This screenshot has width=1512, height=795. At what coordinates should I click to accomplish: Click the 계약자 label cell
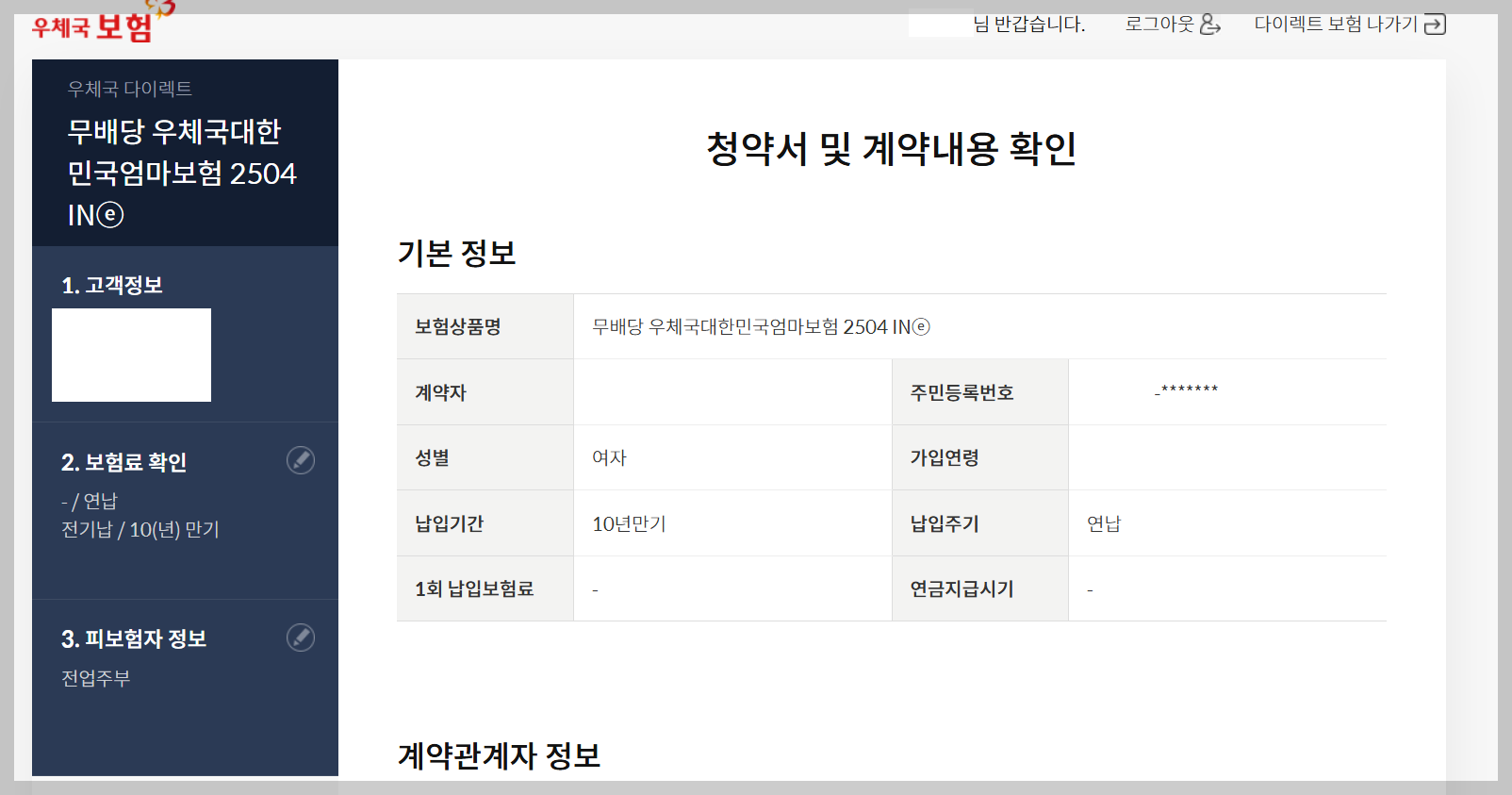(485, 392)
